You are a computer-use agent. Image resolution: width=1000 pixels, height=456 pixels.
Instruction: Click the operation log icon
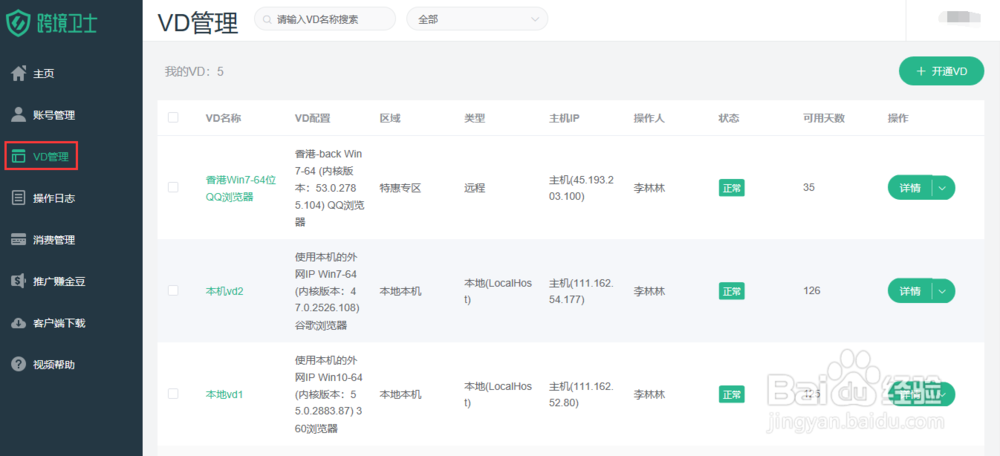tap(18, 198)
